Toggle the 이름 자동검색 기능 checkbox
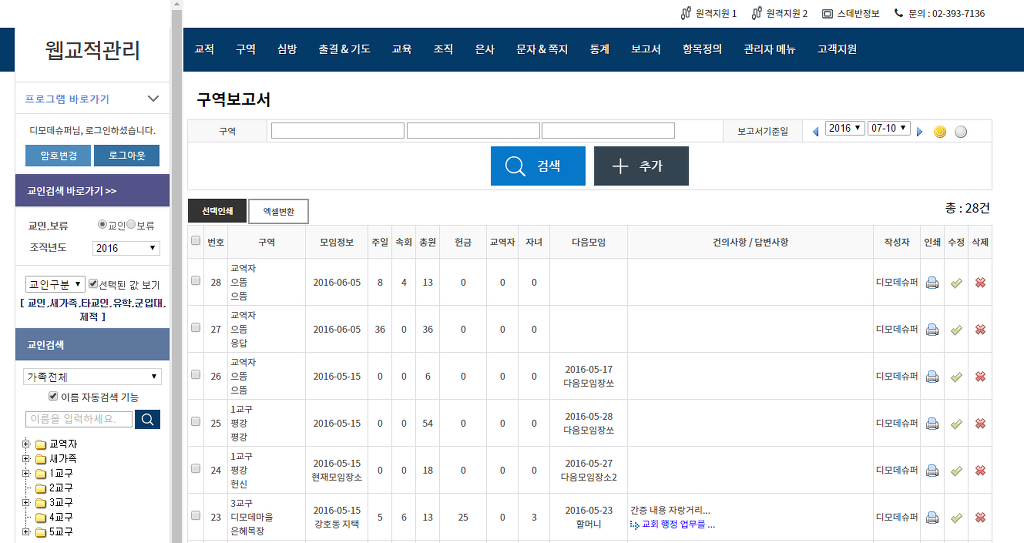The width and height of the screenshot is (1024, 543). click(x=54, y=397)
